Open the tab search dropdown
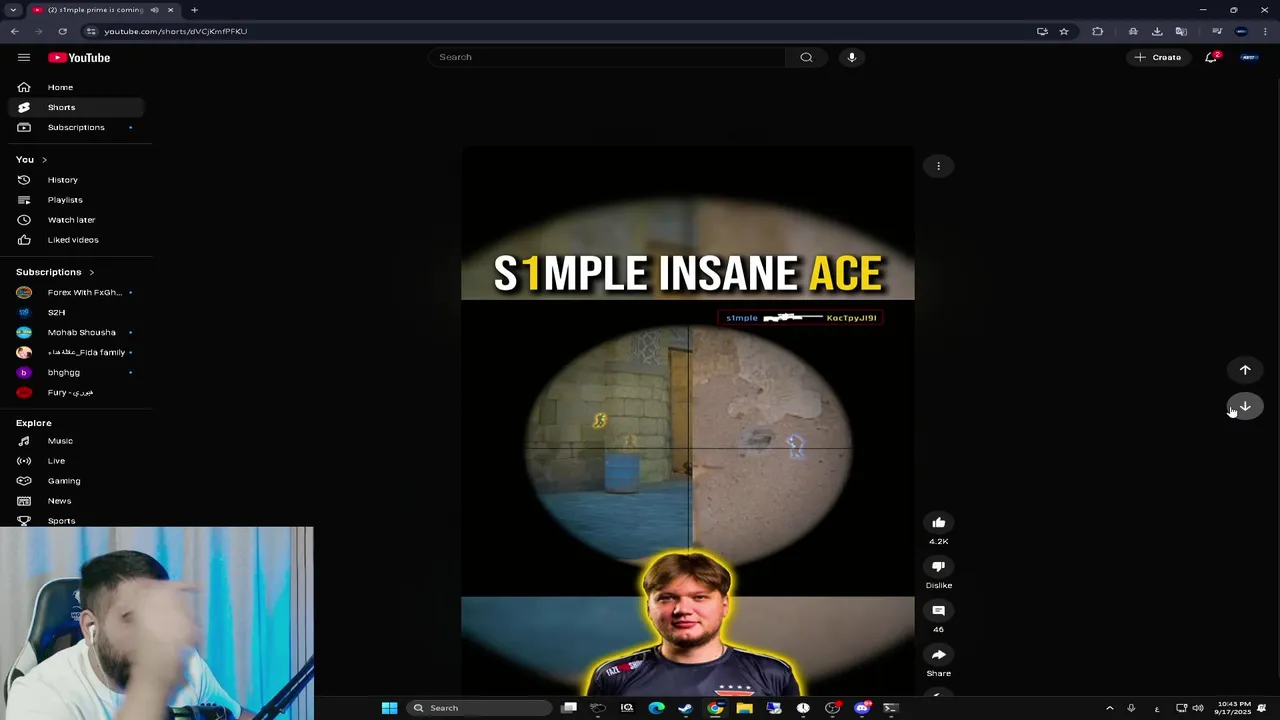1280x720 pixels. [13, 10]
